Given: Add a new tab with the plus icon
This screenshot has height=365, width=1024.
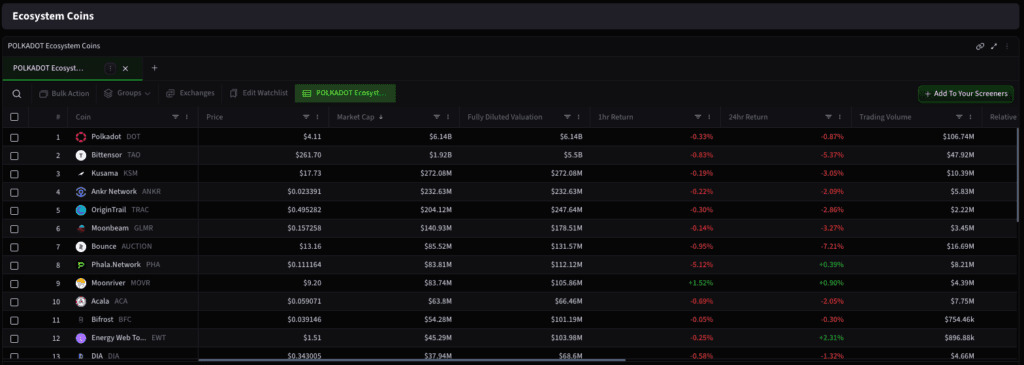Looking at the screenshot, I should [x=155, y=68].
